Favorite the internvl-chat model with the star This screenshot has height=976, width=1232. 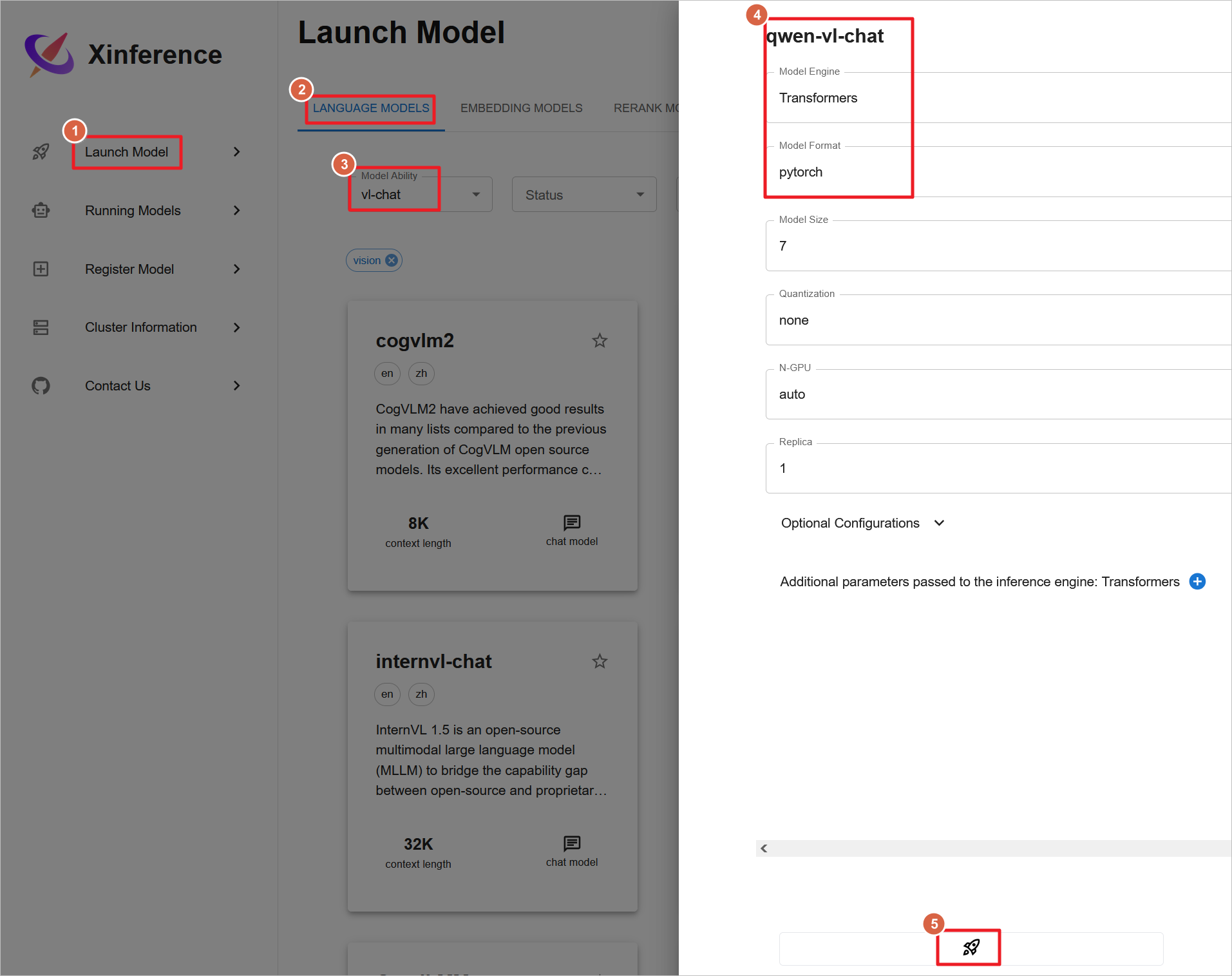600,661
